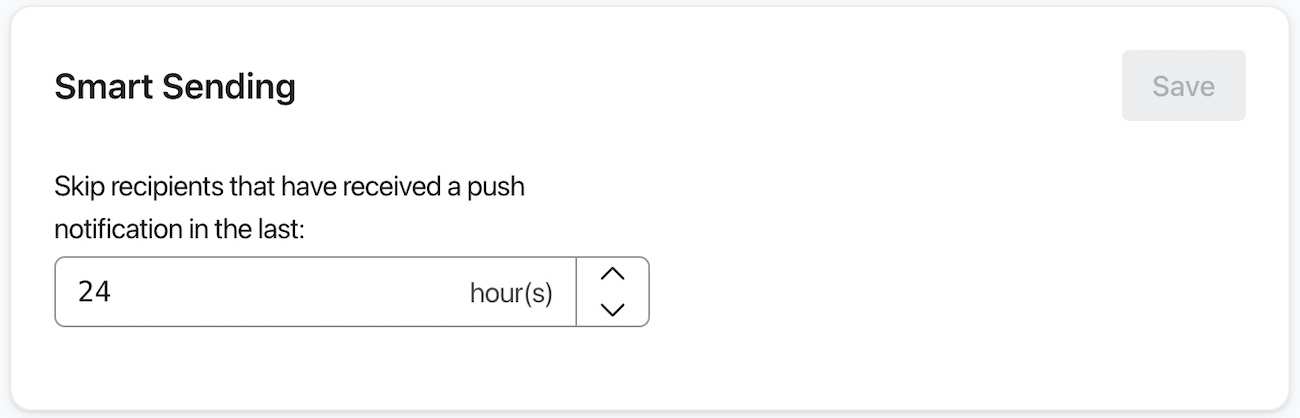Screen dimensions: 1300x418
Task: Click the Smart Sending heading
Action: pyautogui.click(x=175, y=87)
